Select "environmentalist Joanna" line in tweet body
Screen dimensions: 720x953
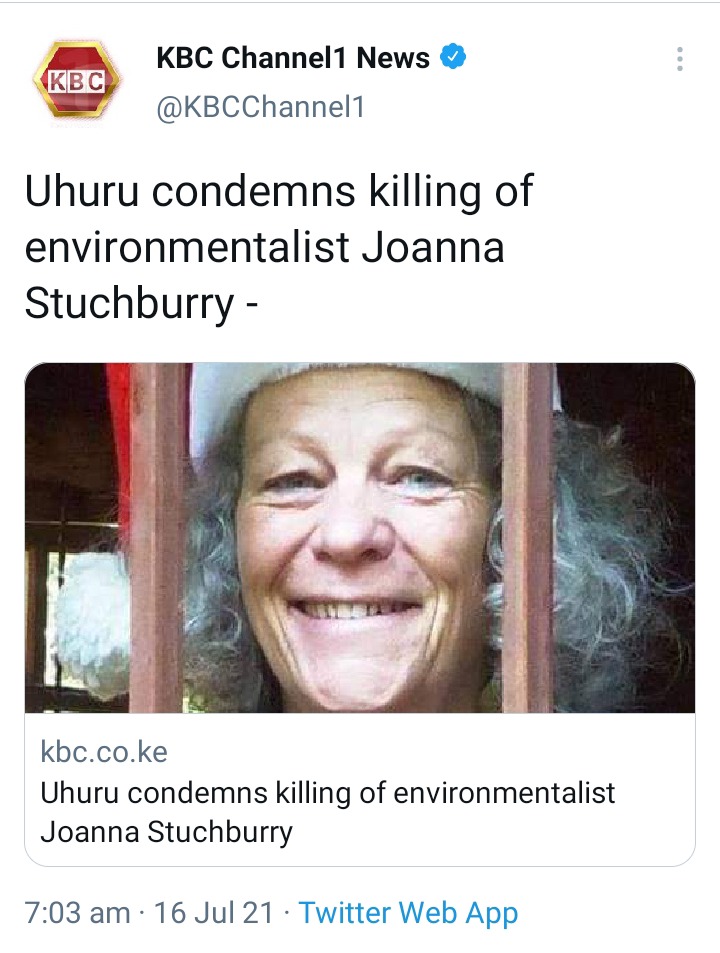click(x=264, y=248)
